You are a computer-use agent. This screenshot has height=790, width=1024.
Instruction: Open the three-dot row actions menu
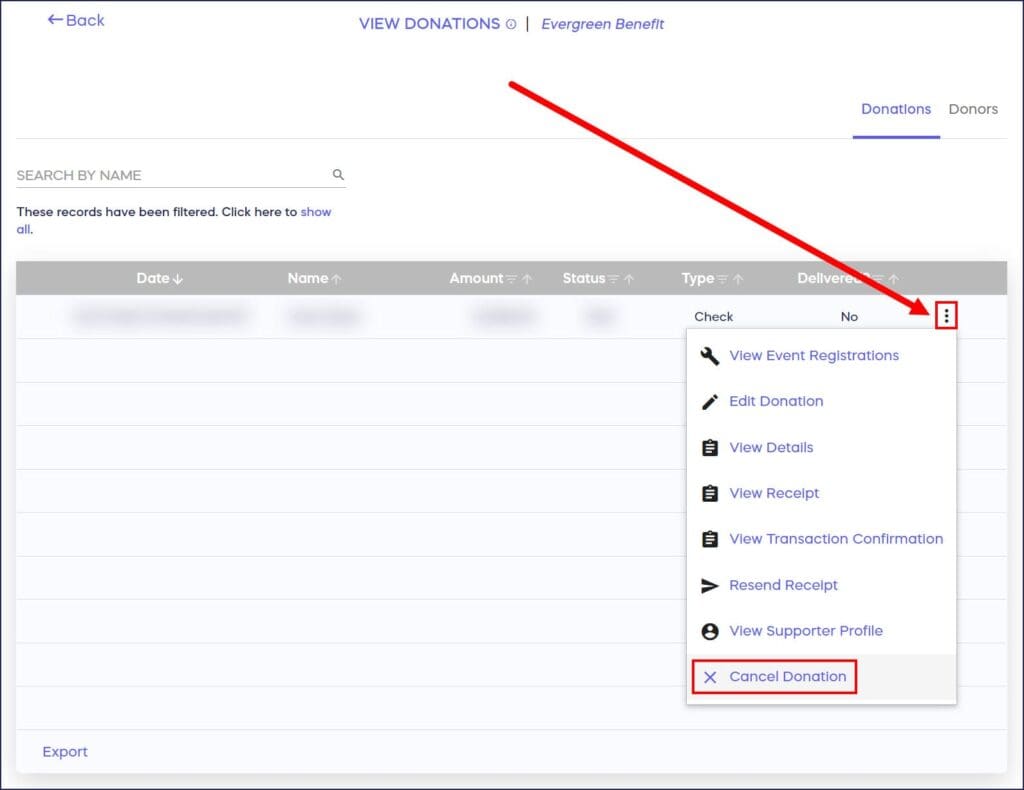click(x=946, y=317)
